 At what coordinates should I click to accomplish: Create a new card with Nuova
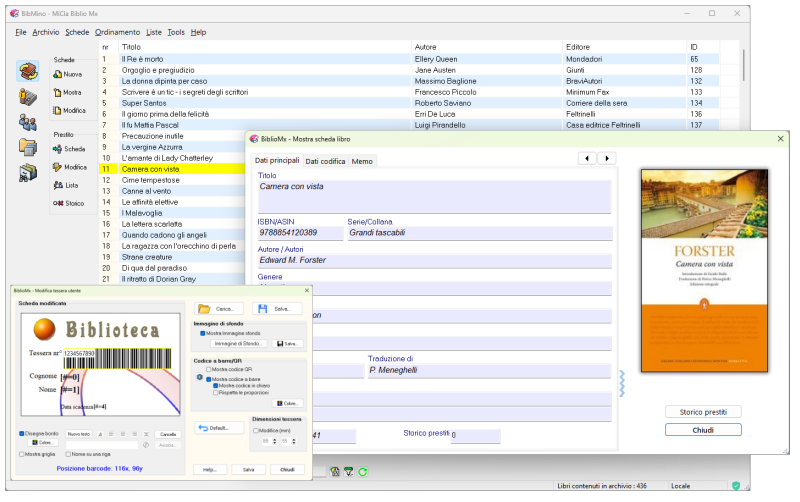tap(67, 74)
